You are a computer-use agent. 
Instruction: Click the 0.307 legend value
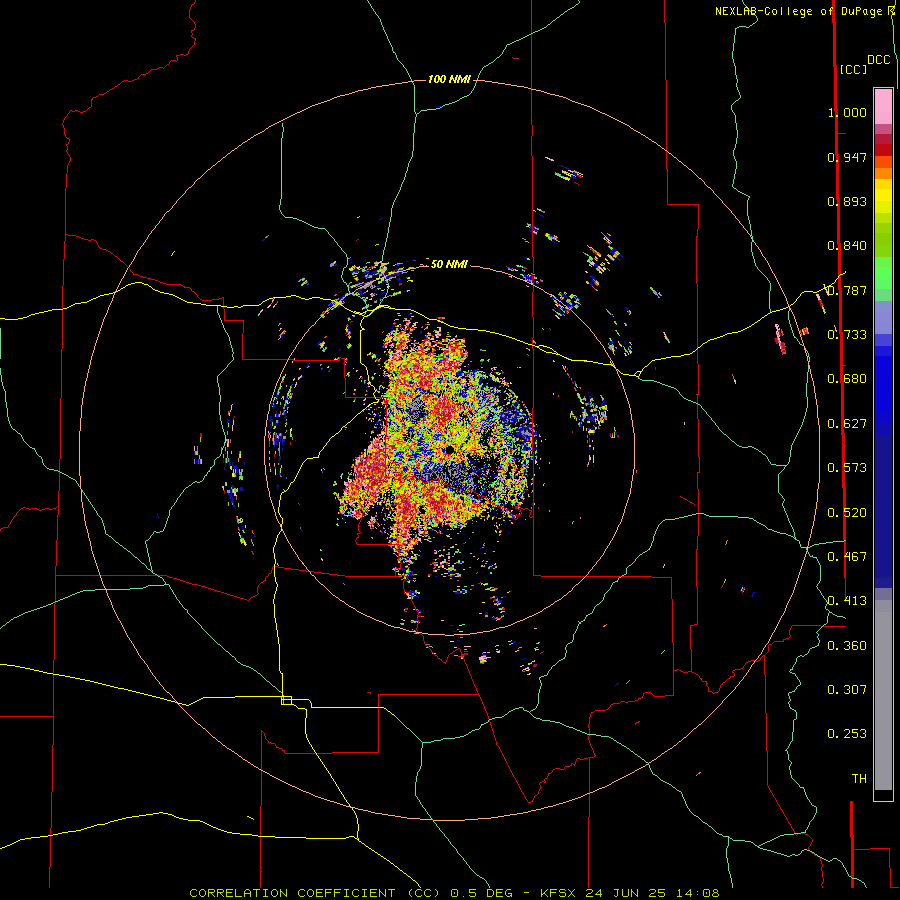[847, 690]
